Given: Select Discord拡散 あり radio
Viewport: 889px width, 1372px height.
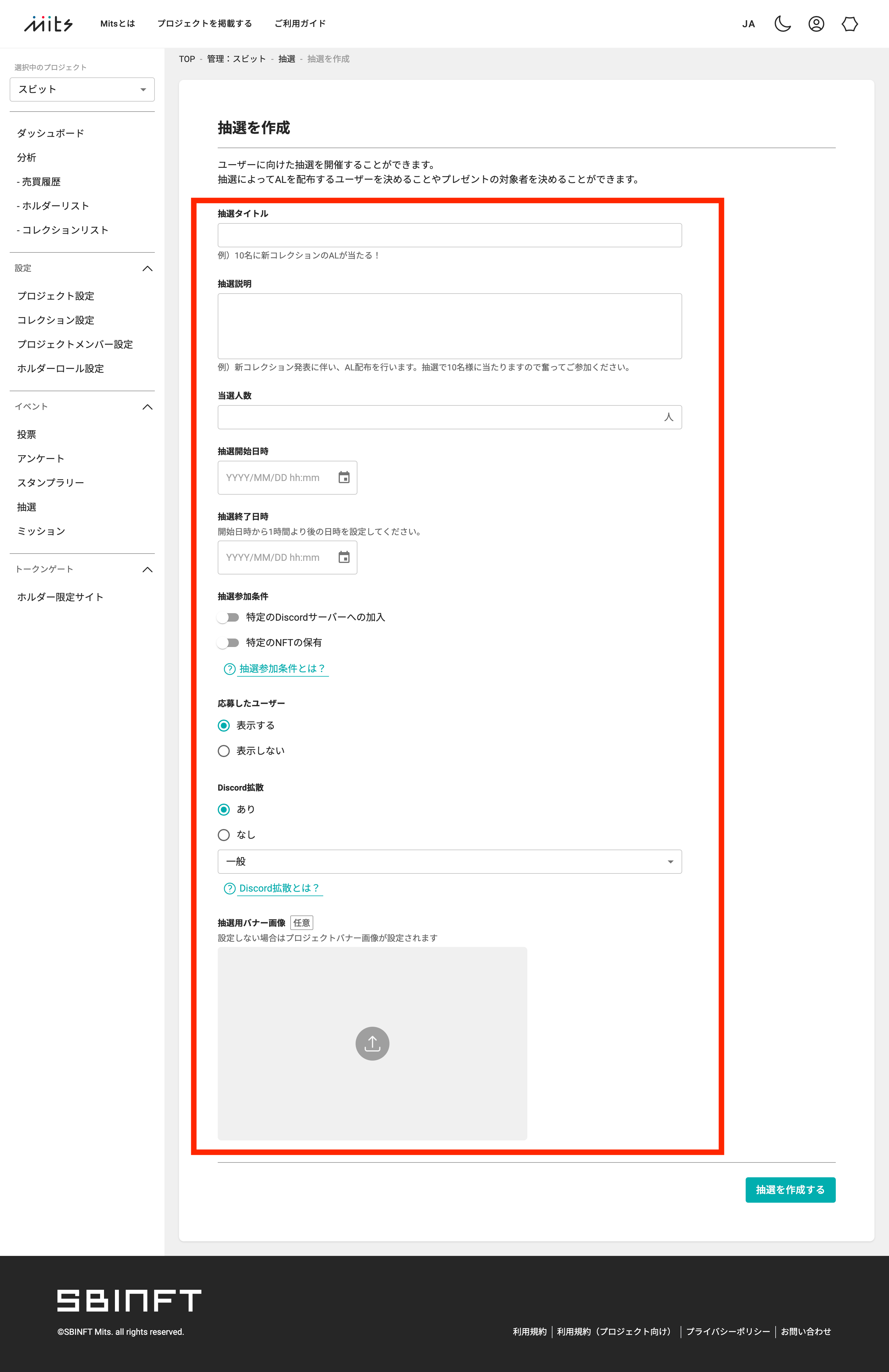Looking at the screenshot, I should [x=224, y=810].
